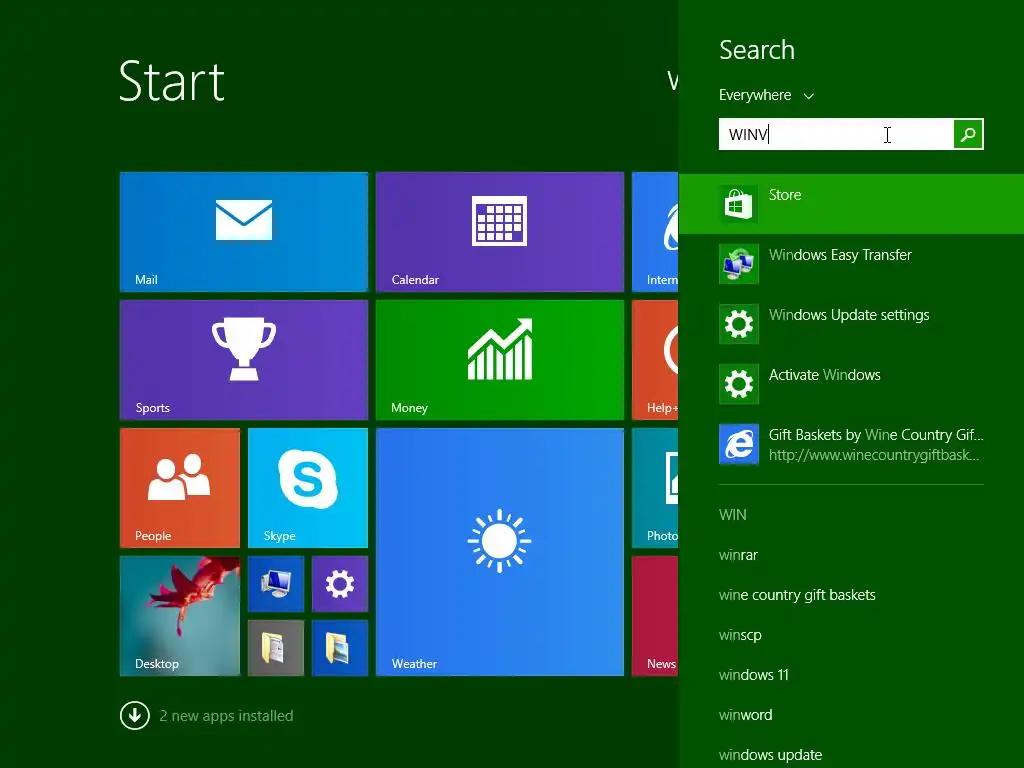The image size is (1024, 768).
Task: Choose the windows update suggestion
Action: (x=770, y=755)
